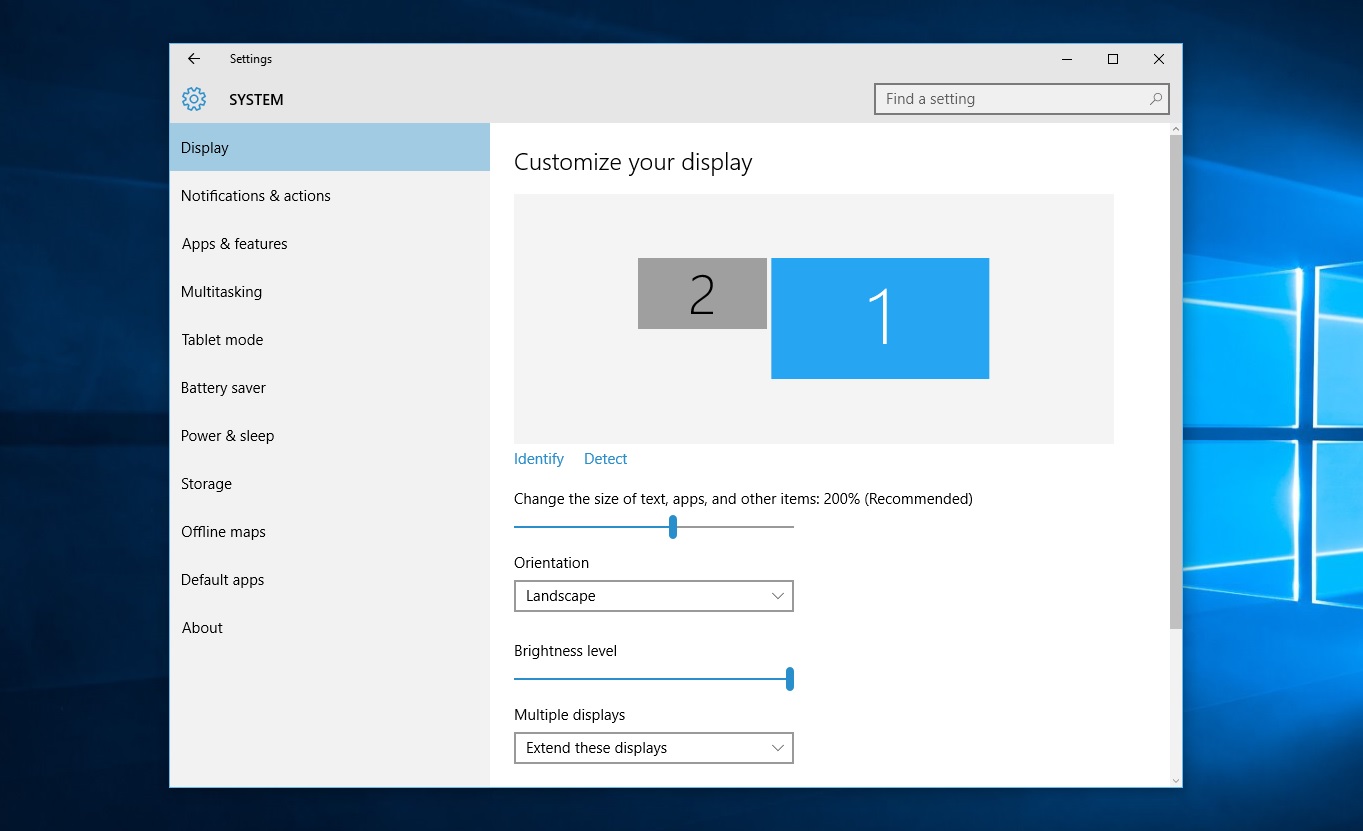Viewport: 1363px width, 831px height.
Task: Click the back arrow in Settings
Action: point(193,58)
